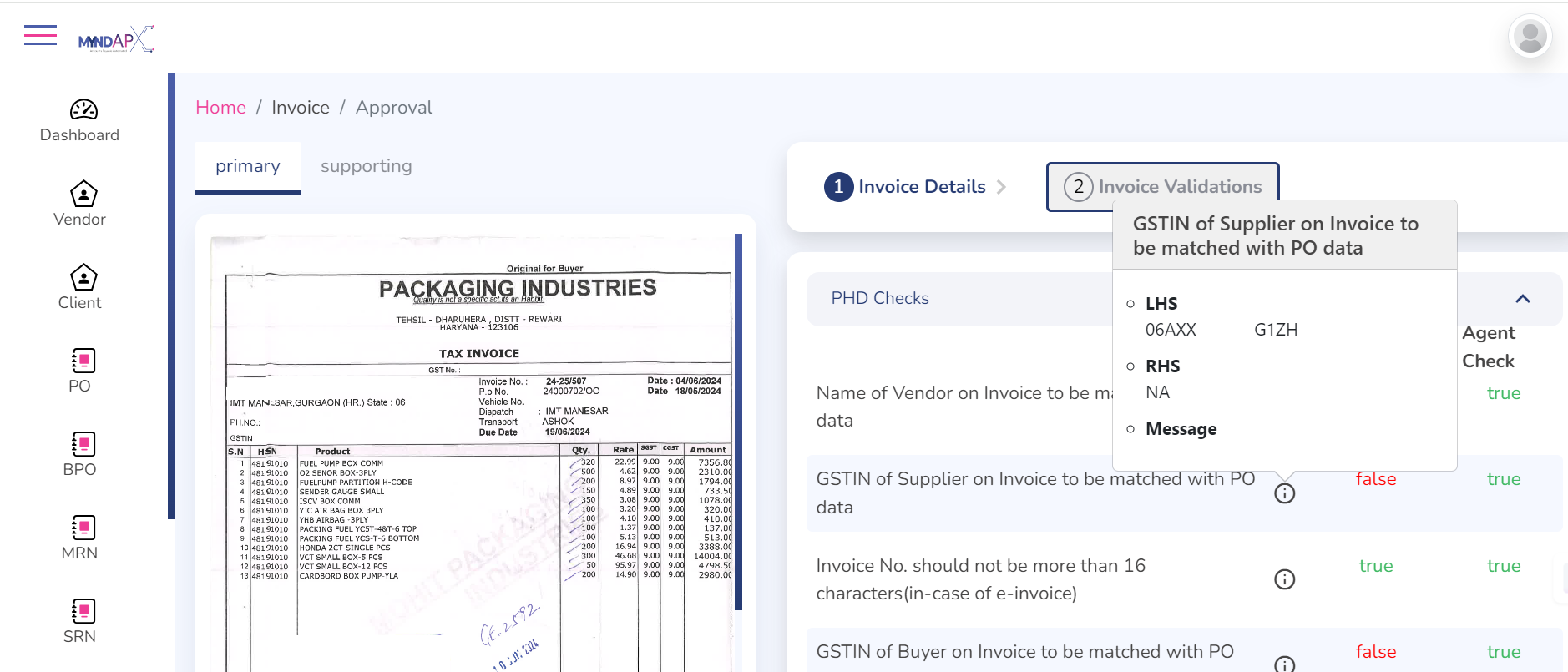Show info for Invoice No. length check
This screenshot has height=672, width=1568.
click(x=1284, y=579)
